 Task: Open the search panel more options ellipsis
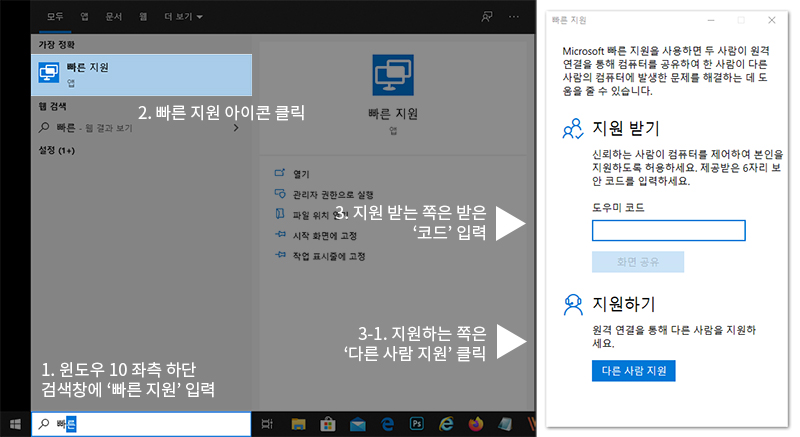click(x=515, y=17)
